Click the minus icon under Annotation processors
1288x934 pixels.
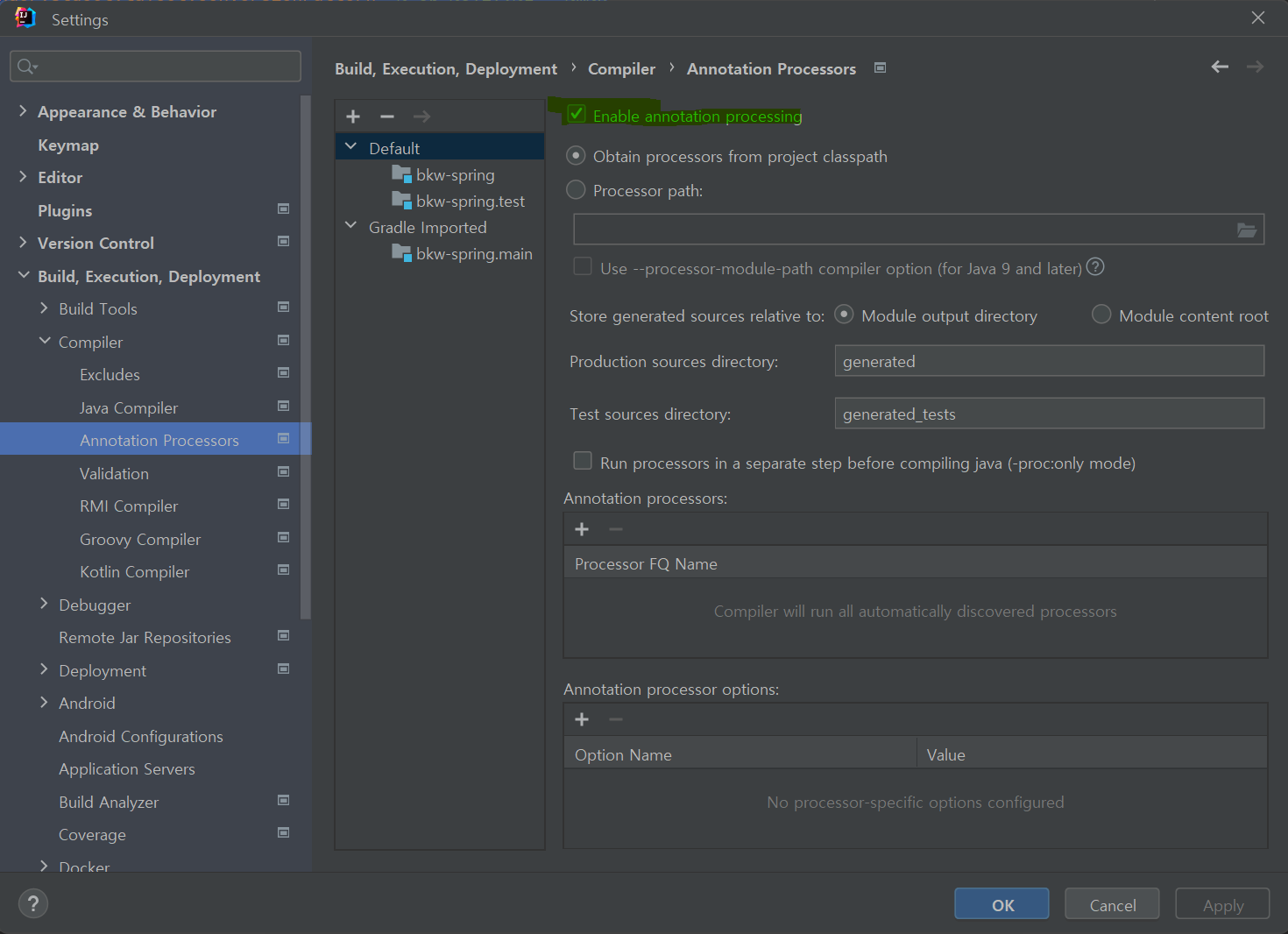(x=616, y=529)
